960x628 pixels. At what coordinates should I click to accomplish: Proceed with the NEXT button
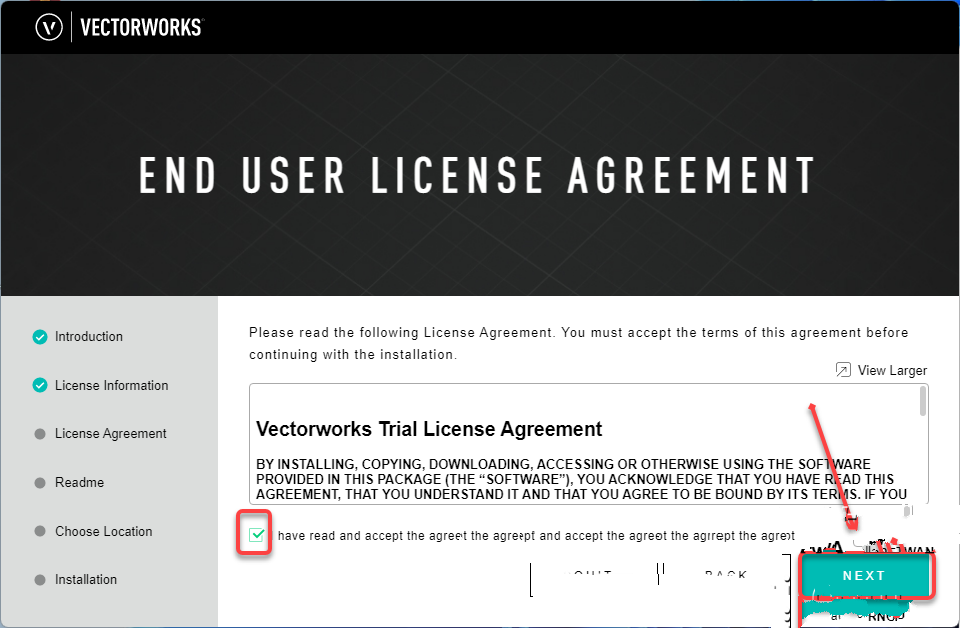point(864,576)
